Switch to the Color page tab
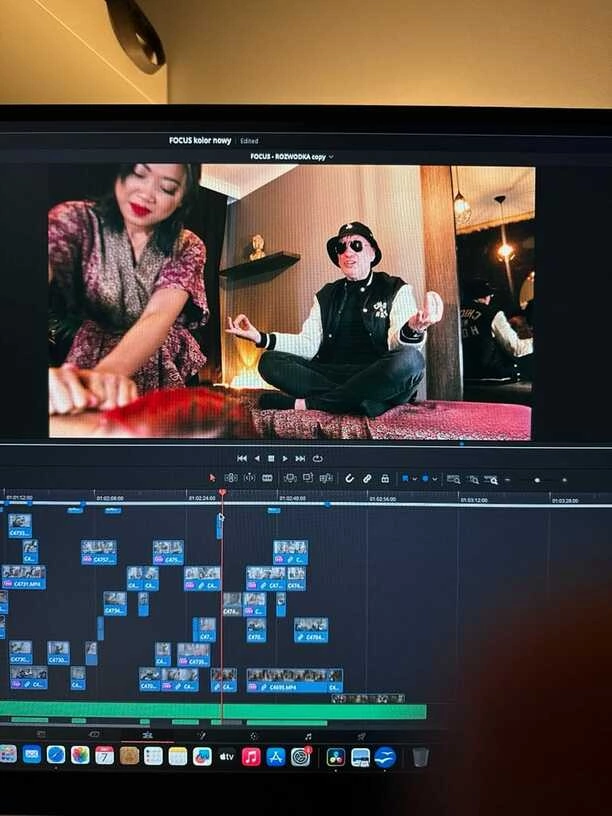This screenshot has width=612, height=816. point(254,735)
